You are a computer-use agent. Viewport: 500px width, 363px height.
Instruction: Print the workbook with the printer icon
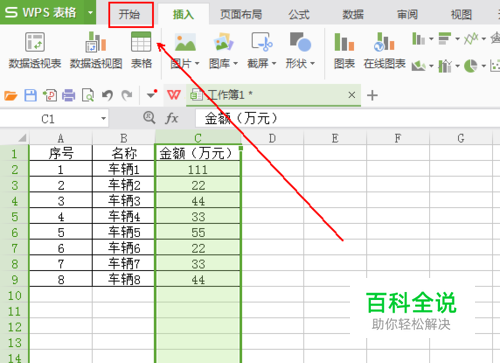point(69,96)
